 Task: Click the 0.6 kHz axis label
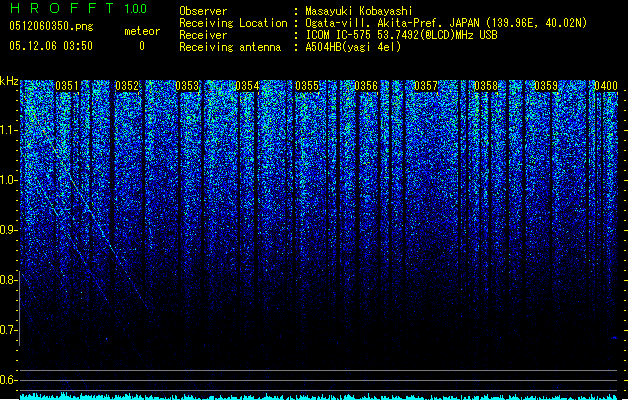9,380
